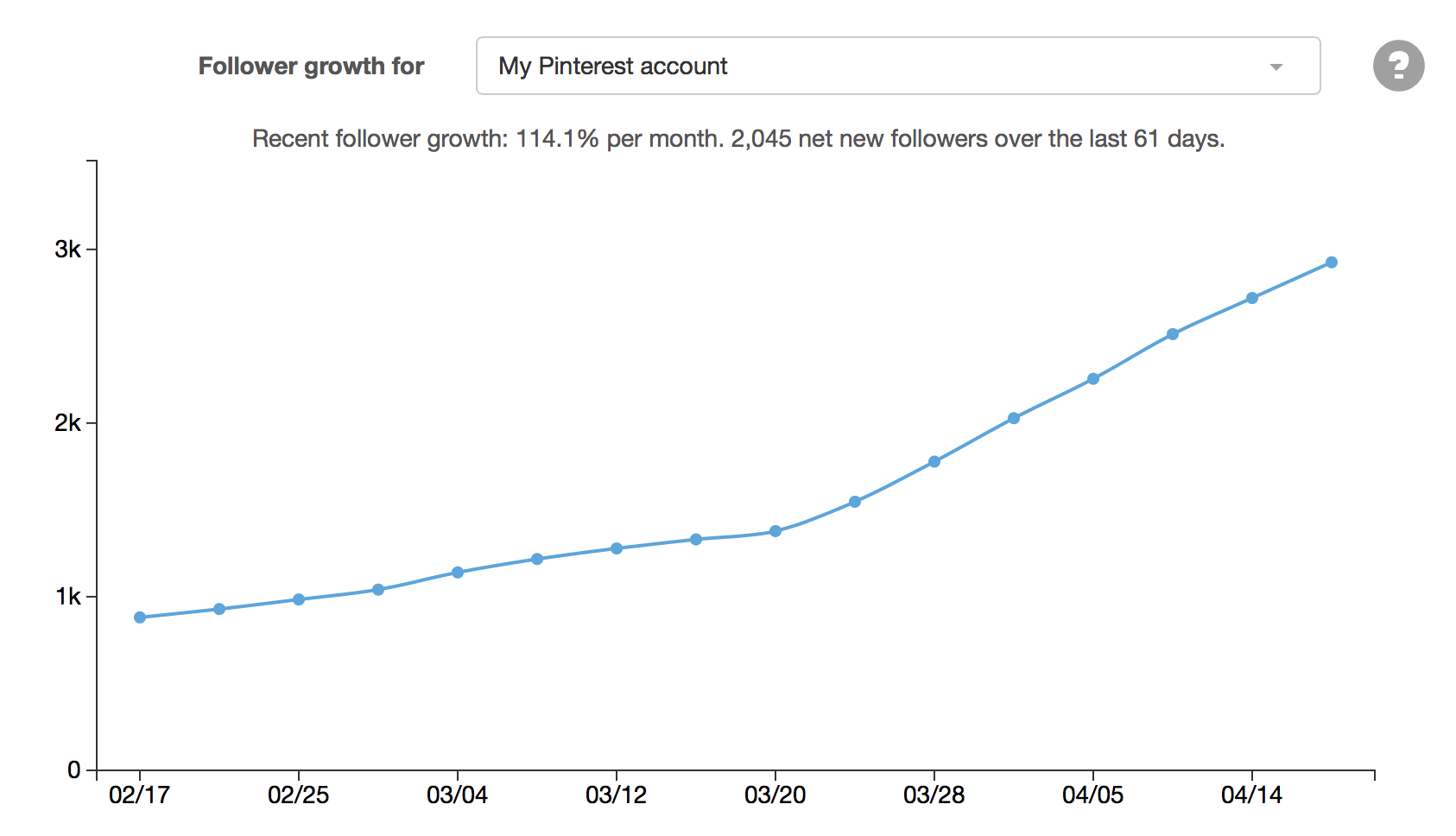Click the gray question mark help icon

tap(1398, 66)
